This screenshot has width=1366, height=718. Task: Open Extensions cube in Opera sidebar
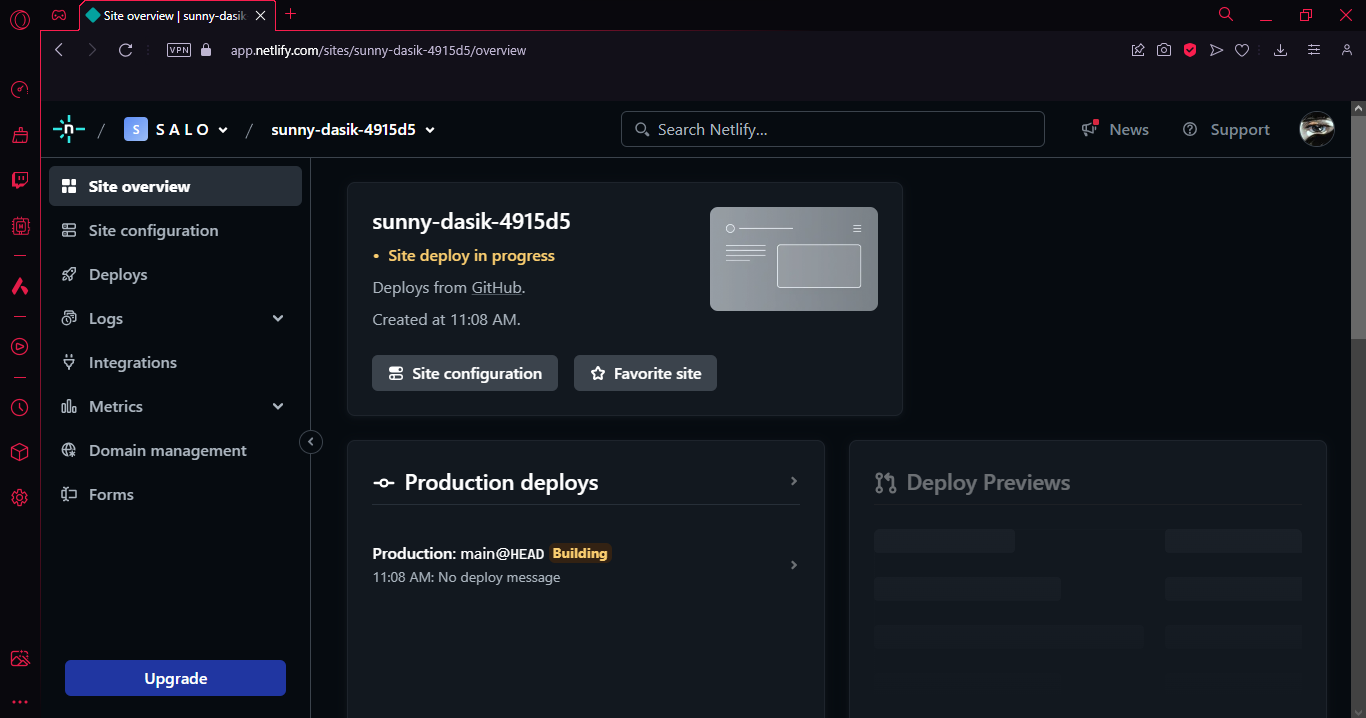point(19,452)
